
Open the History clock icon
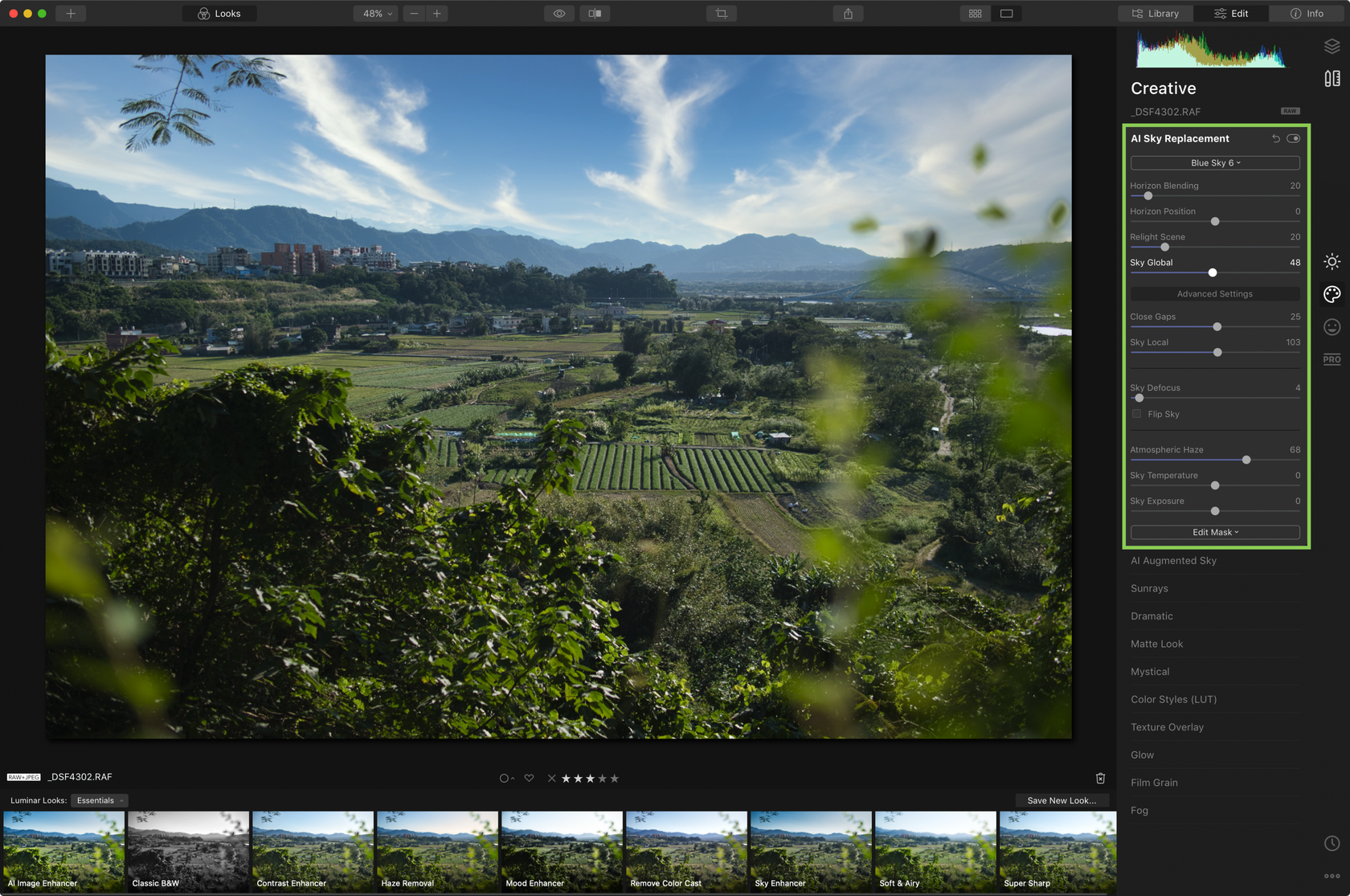1332,843
